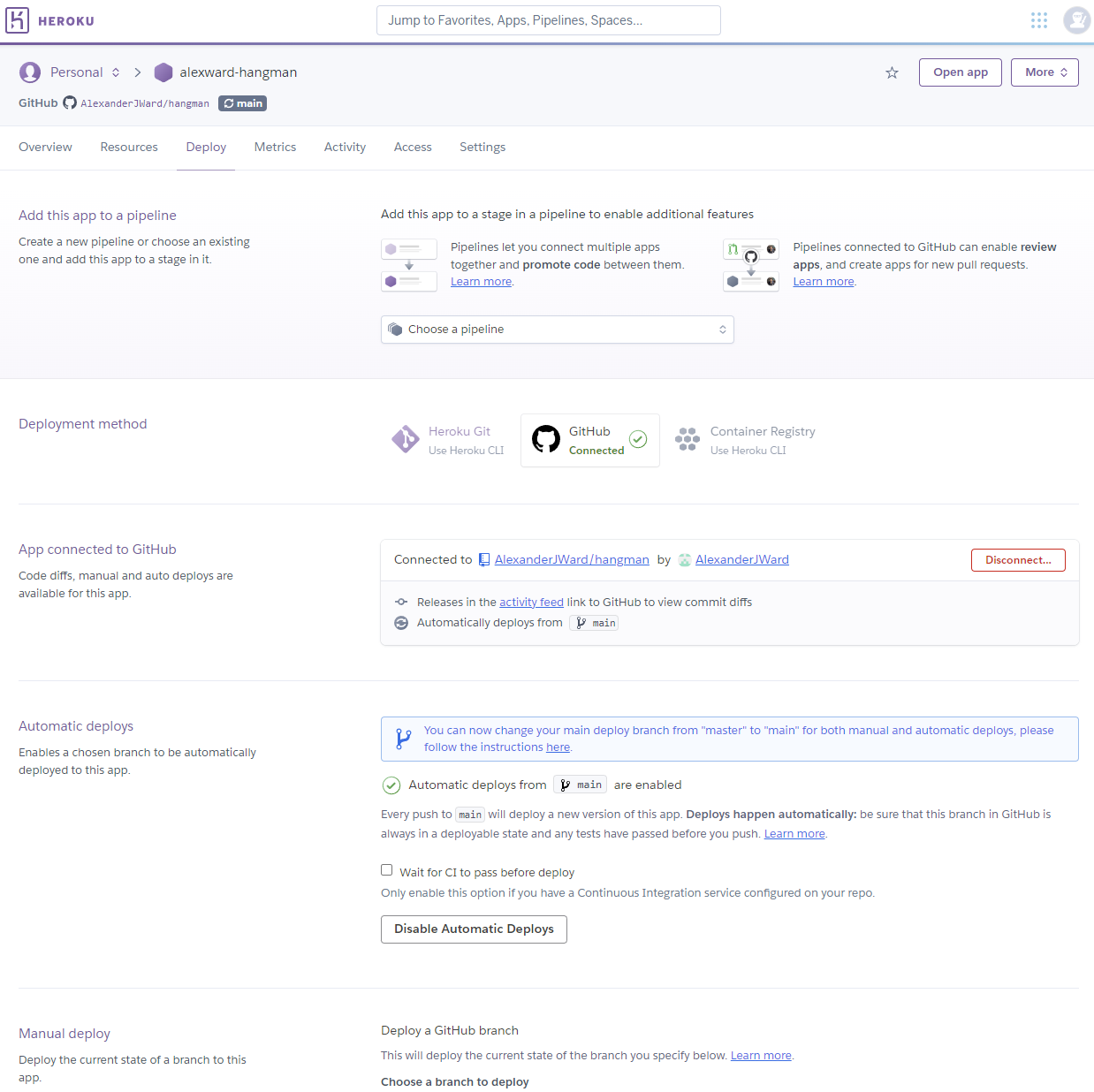Click the inline main code tag in 'Every push to'

click(470, 815)
